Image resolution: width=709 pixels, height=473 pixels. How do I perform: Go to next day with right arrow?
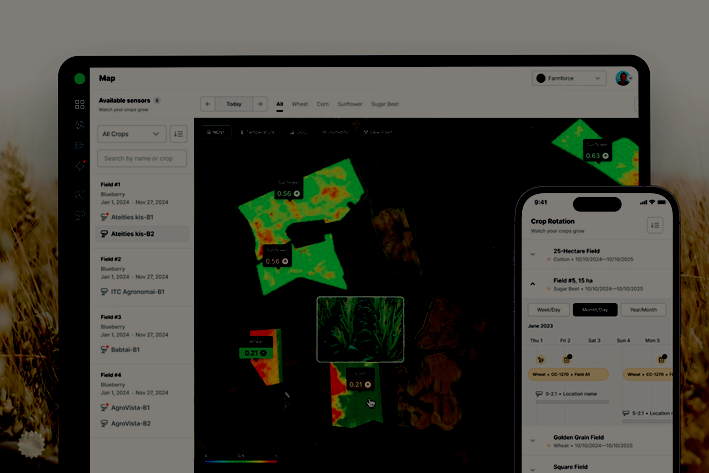coord(259,103)
